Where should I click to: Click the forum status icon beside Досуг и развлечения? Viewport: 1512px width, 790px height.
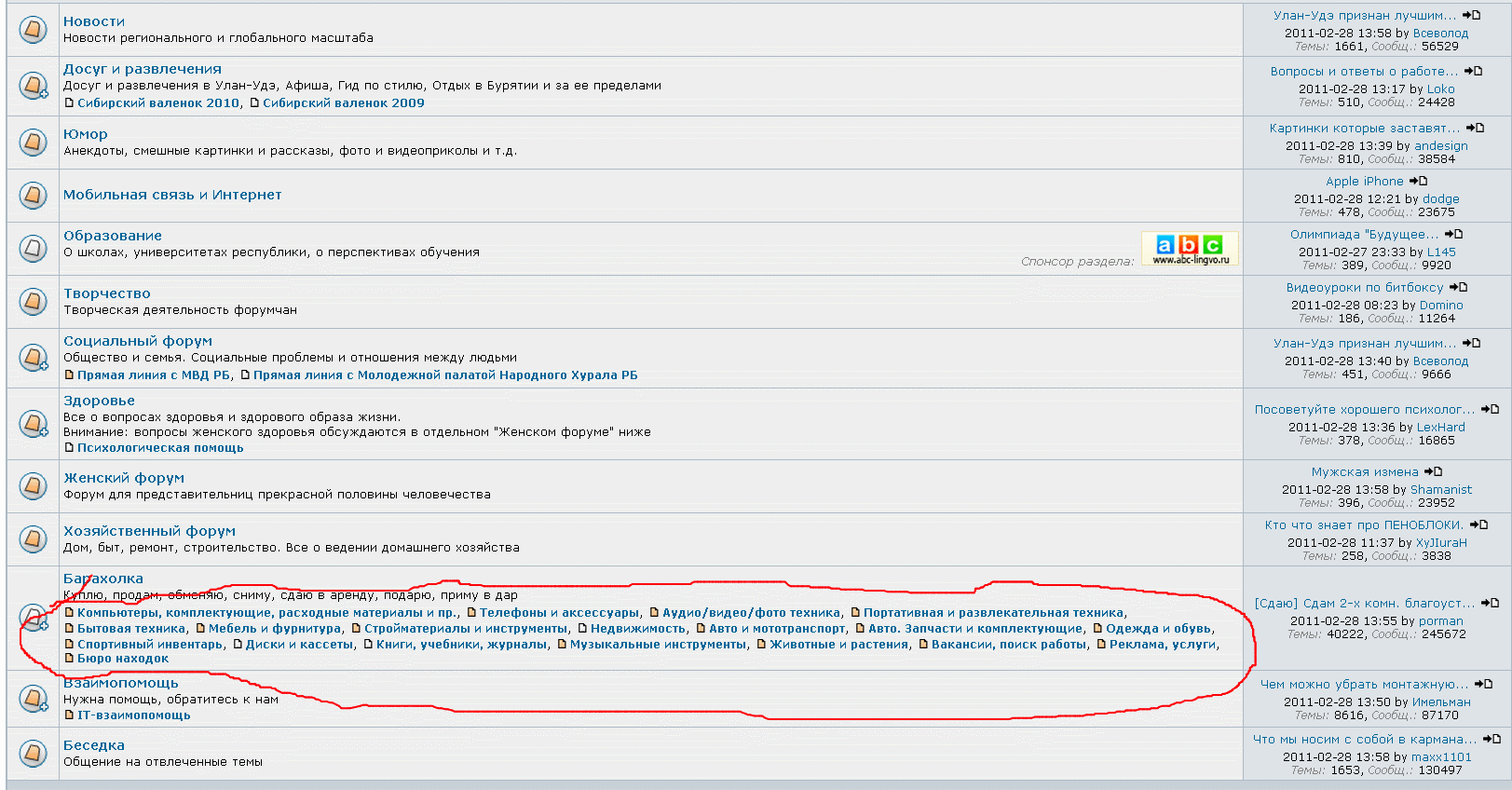(33, 86)
